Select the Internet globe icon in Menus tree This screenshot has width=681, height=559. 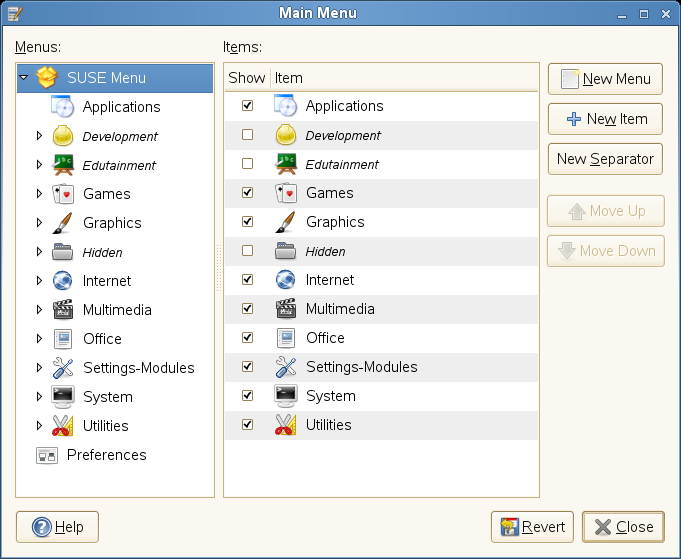click(63, 281)
